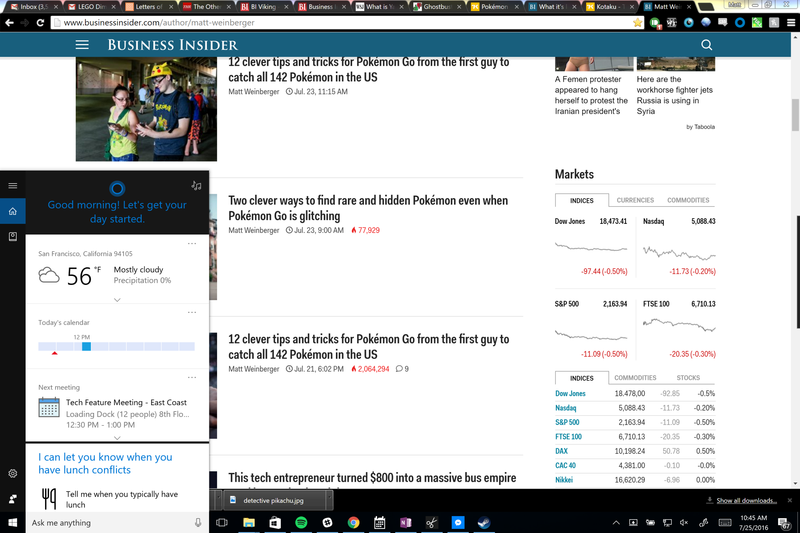Image resolution: width=800 pixels, height=533 pixels.
Task: Switch to the Inbox browser tab
Action: click(31, 7)
